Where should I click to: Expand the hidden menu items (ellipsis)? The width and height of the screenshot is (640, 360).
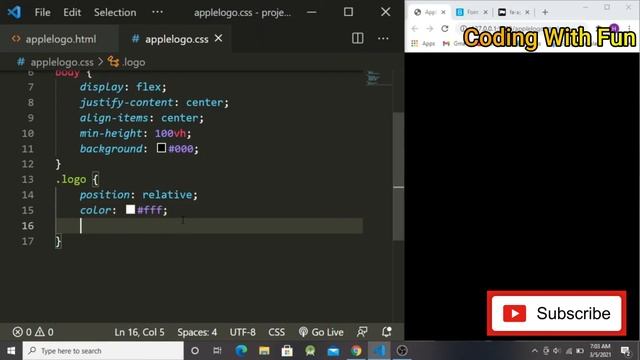pyautogui.click(x=157, y=12)
